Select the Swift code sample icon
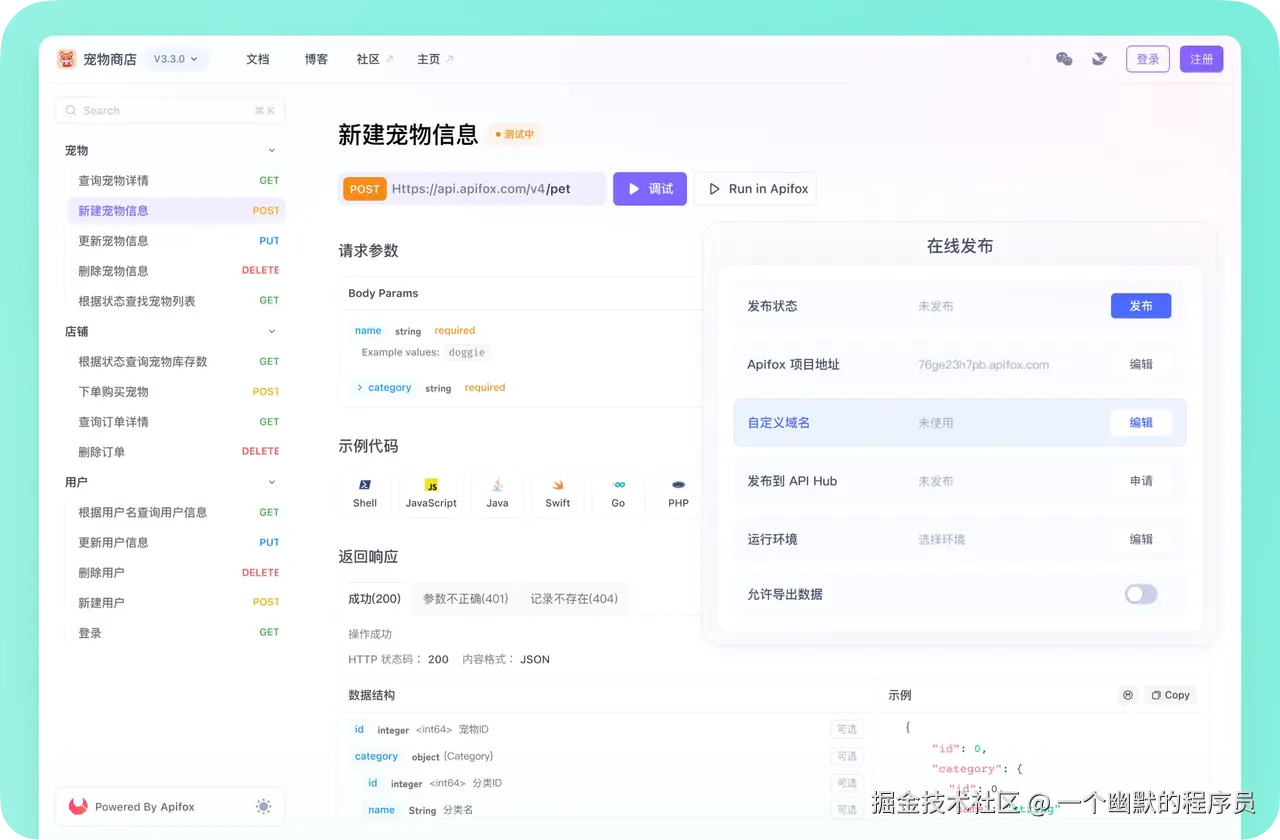The width and height of the screenshot is (1280, 840). [x=557, y=494]
